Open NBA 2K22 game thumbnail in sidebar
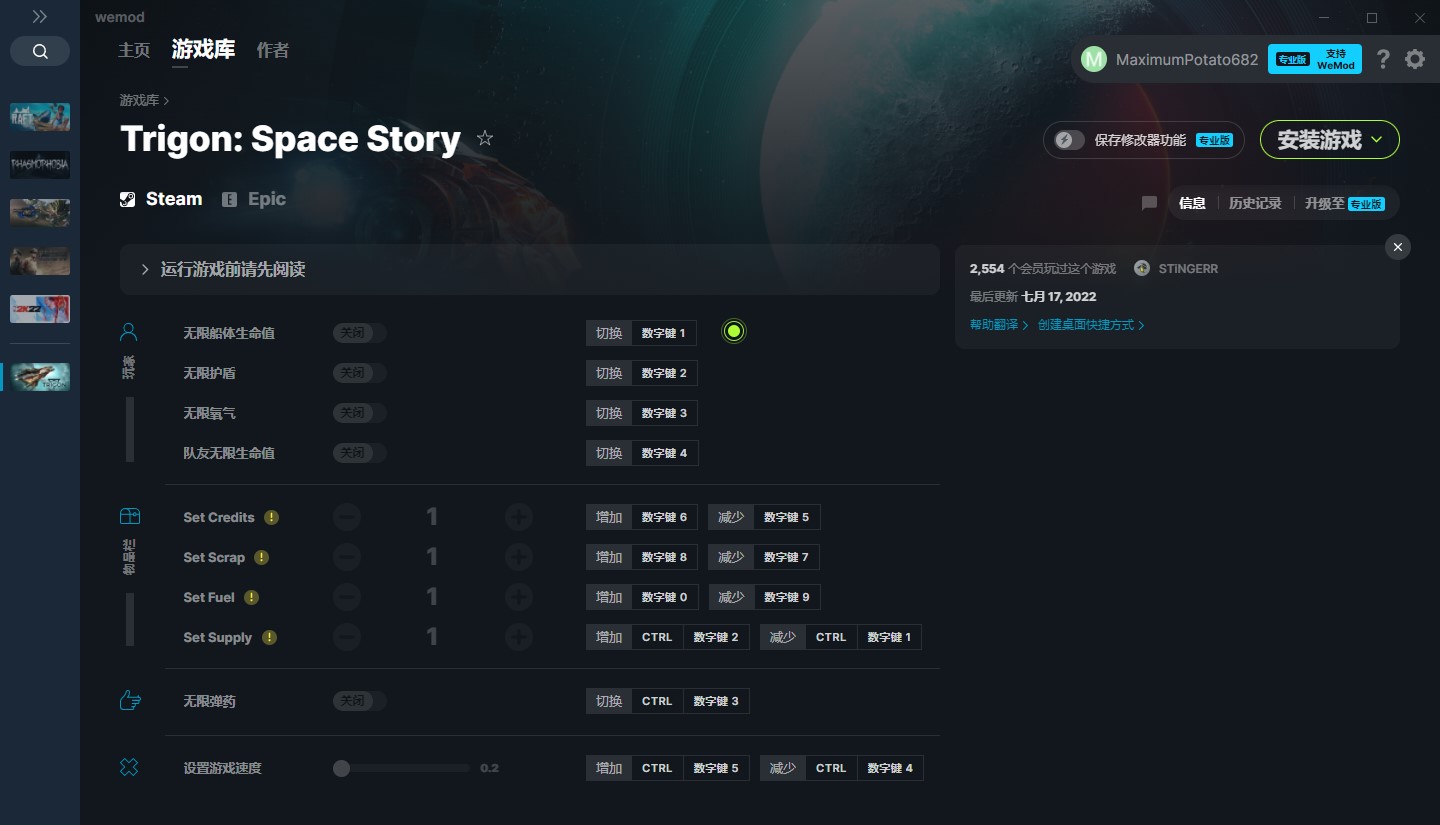This screenshot has width=1440, height=825. [x=40, y=309]
